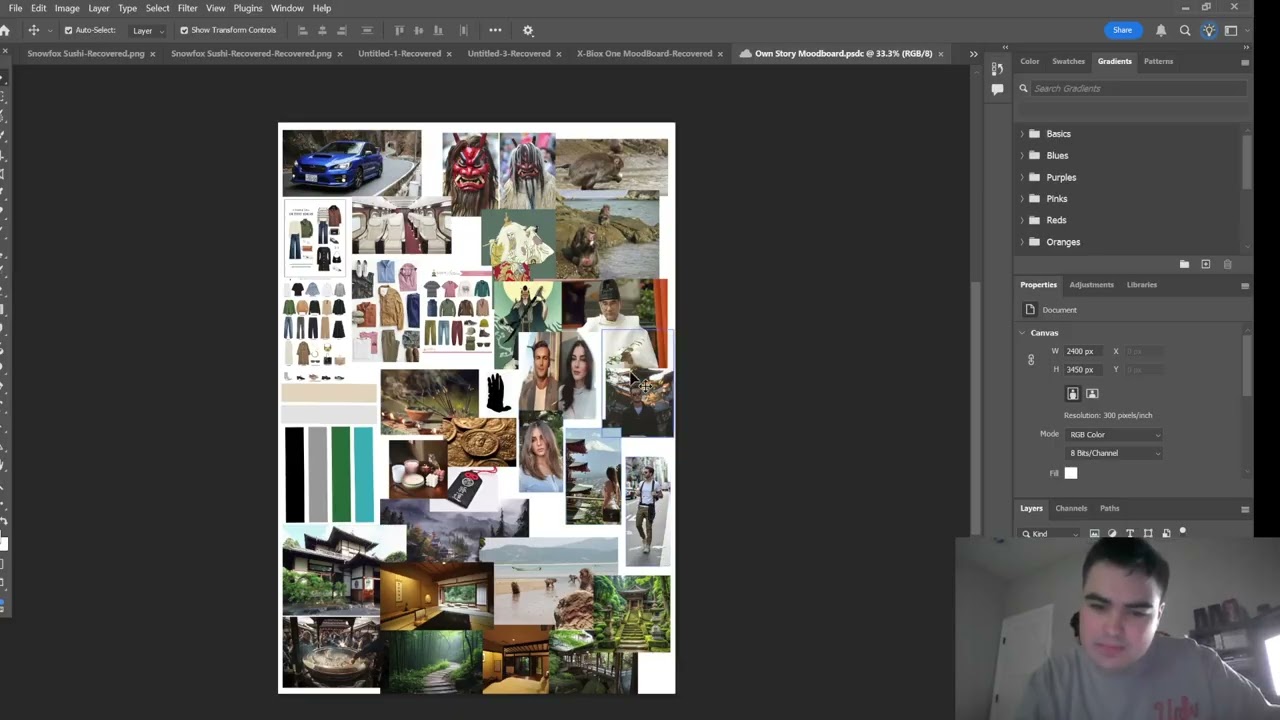Close the Snowfox Sushi-Recovered.png tab
This screenshot has width=1280, height=720.
(x=152, y=54)
